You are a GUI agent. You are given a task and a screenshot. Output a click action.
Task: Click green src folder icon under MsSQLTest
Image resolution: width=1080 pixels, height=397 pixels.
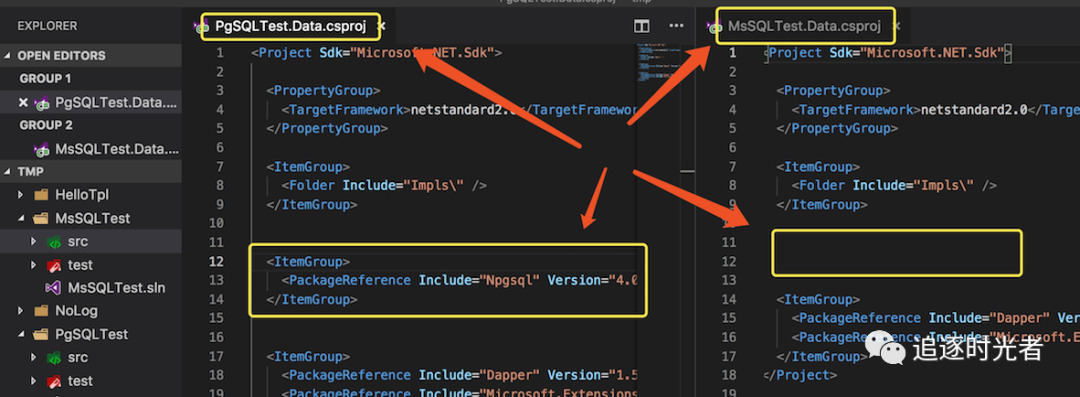[54, 242]
